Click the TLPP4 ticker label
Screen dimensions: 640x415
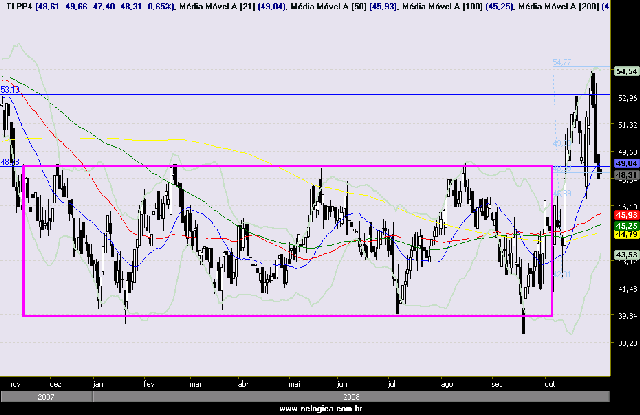click(x=18, y=6)
